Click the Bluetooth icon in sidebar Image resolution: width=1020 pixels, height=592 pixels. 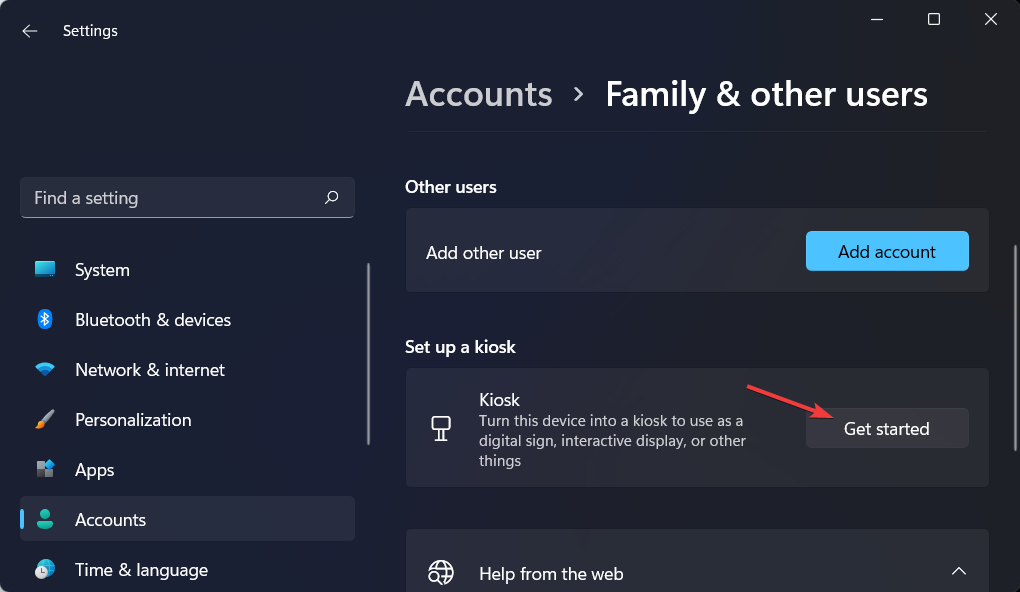[45, 320]
